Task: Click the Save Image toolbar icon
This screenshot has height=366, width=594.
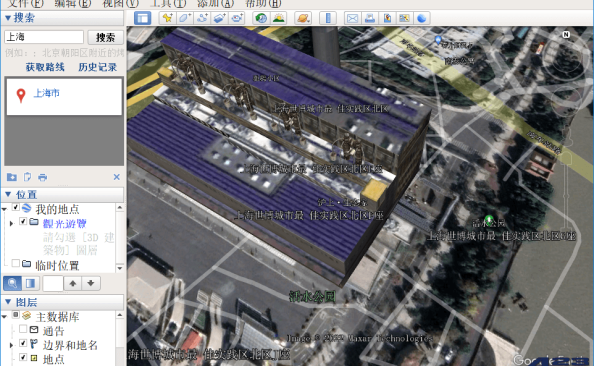Action: click(x=387, y=18)
